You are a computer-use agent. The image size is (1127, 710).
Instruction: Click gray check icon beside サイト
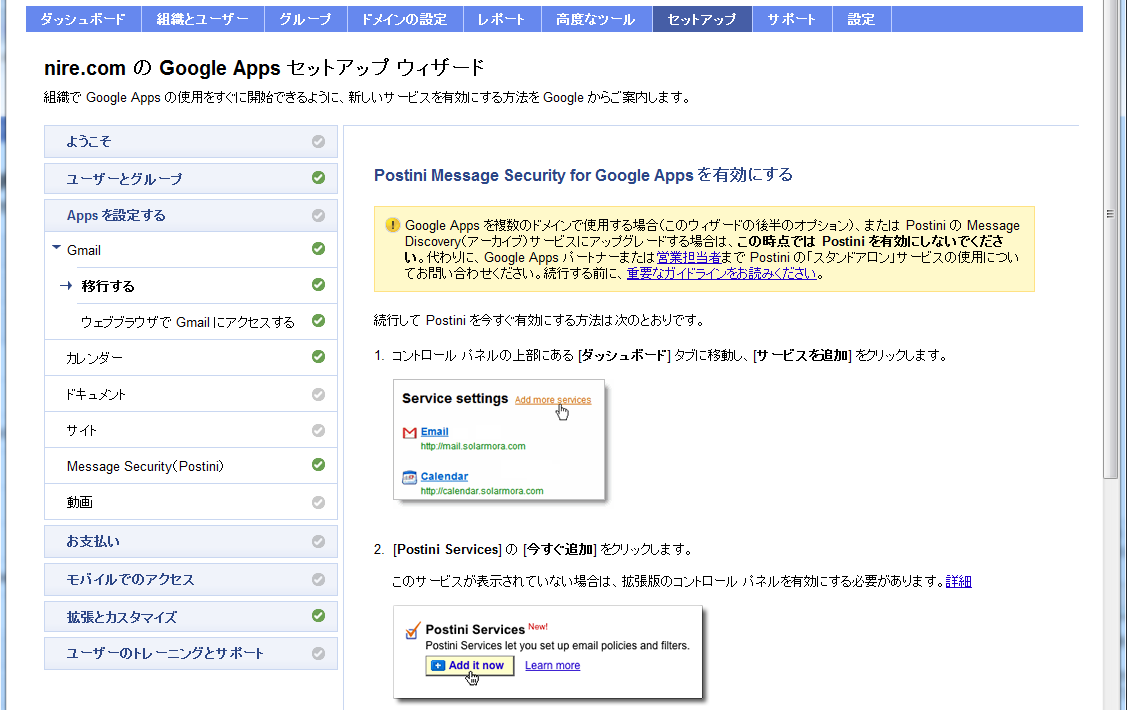pos(318,430)
